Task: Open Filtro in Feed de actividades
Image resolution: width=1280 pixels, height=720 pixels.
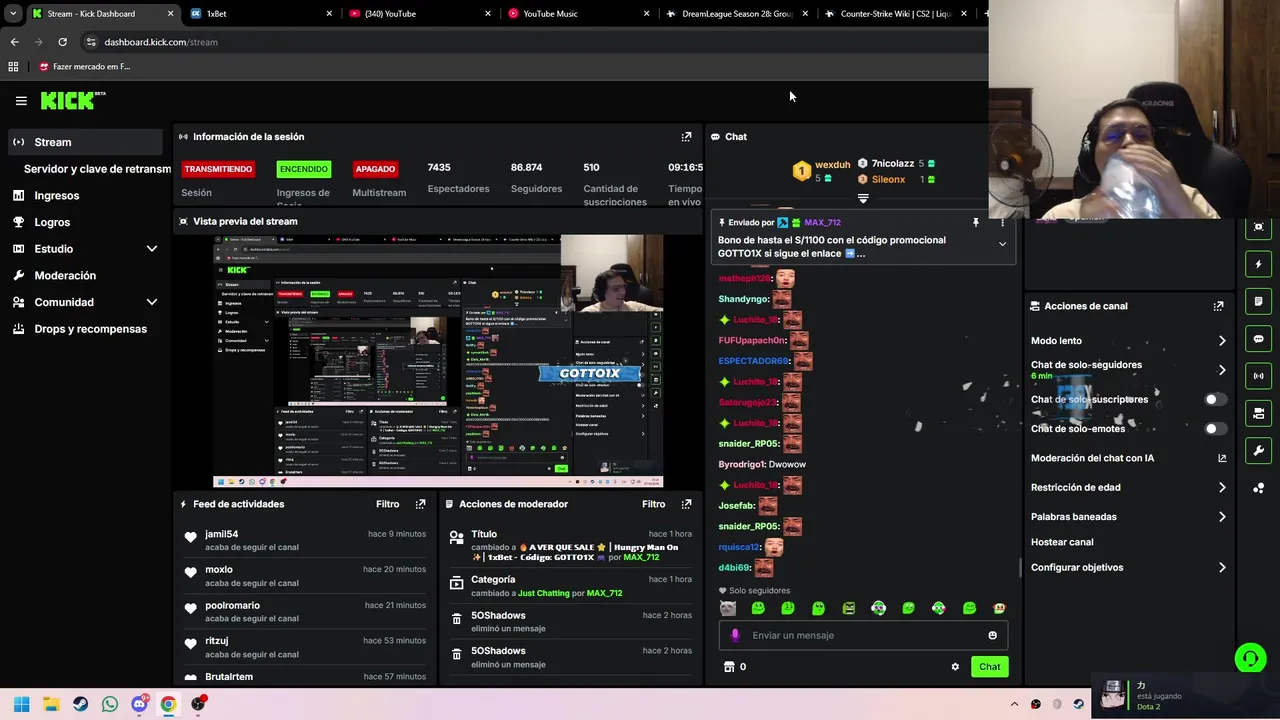Action: (x=387, y=504)
